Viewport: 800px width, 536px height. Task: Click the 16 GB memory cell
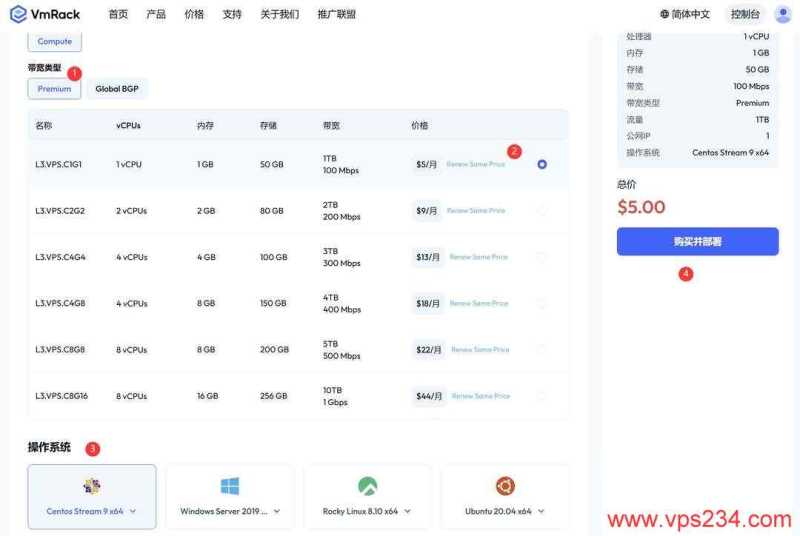[208, 396]
